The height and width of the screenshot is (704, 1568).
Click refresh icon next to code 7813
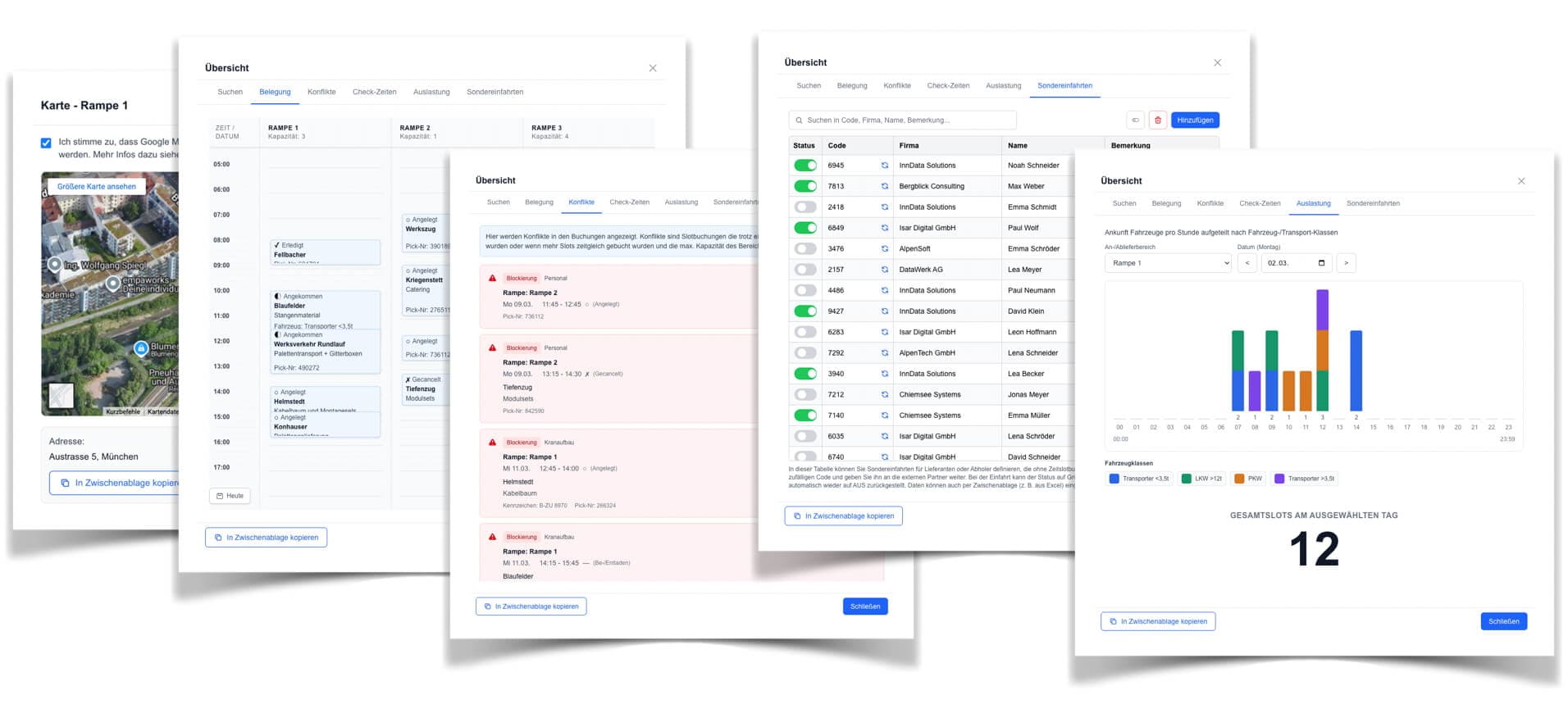click(885, 186)
